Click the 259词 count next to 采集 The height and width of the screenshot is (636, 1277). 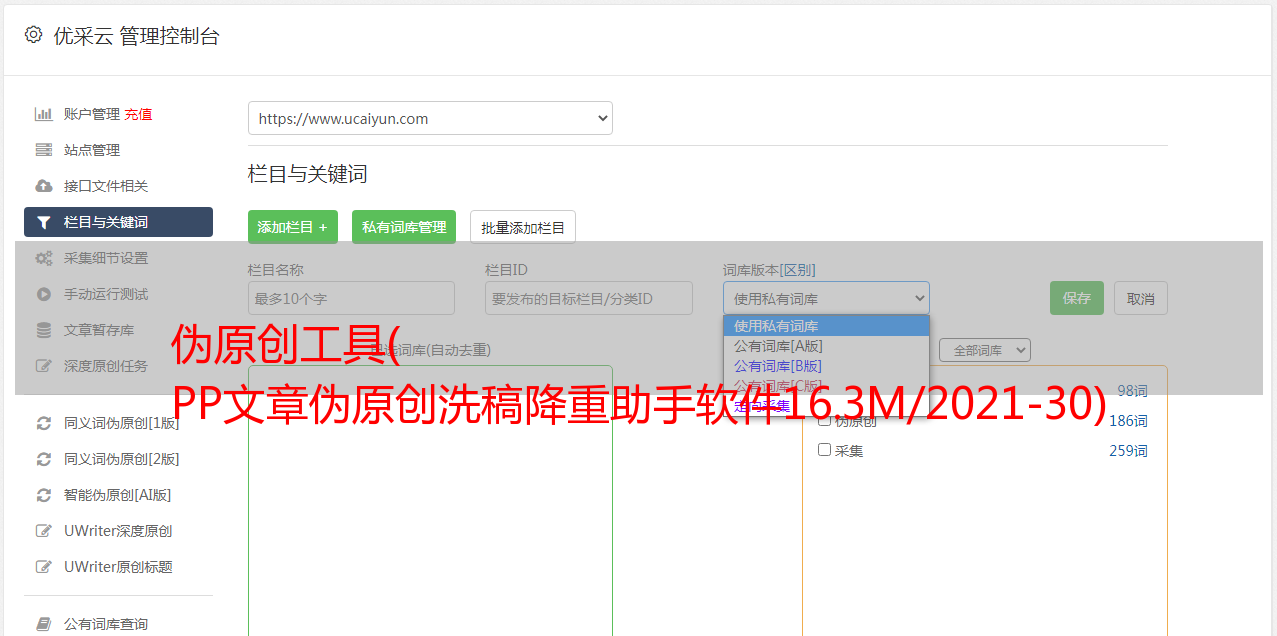coord(1128,451)
